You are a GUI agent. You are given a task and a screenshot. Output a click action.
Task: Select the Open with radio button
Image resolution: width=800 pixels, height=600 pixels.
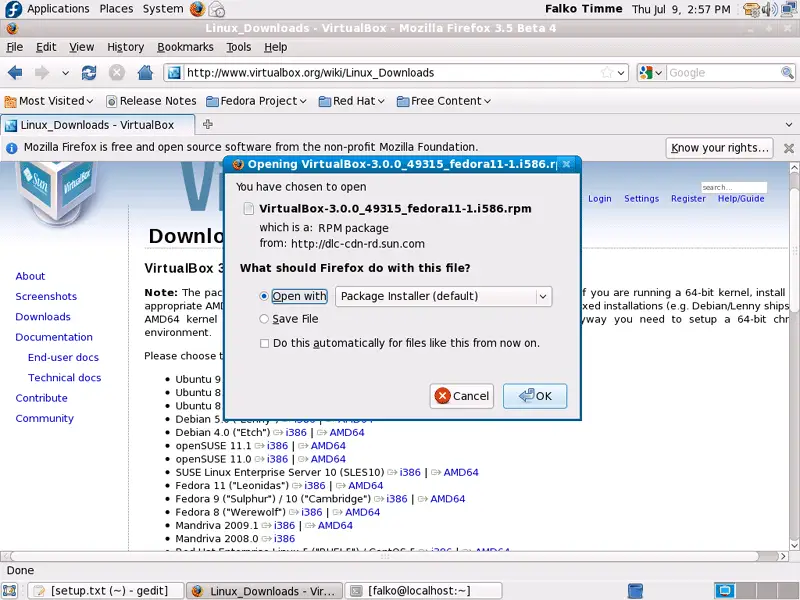[x=264, y=296]
